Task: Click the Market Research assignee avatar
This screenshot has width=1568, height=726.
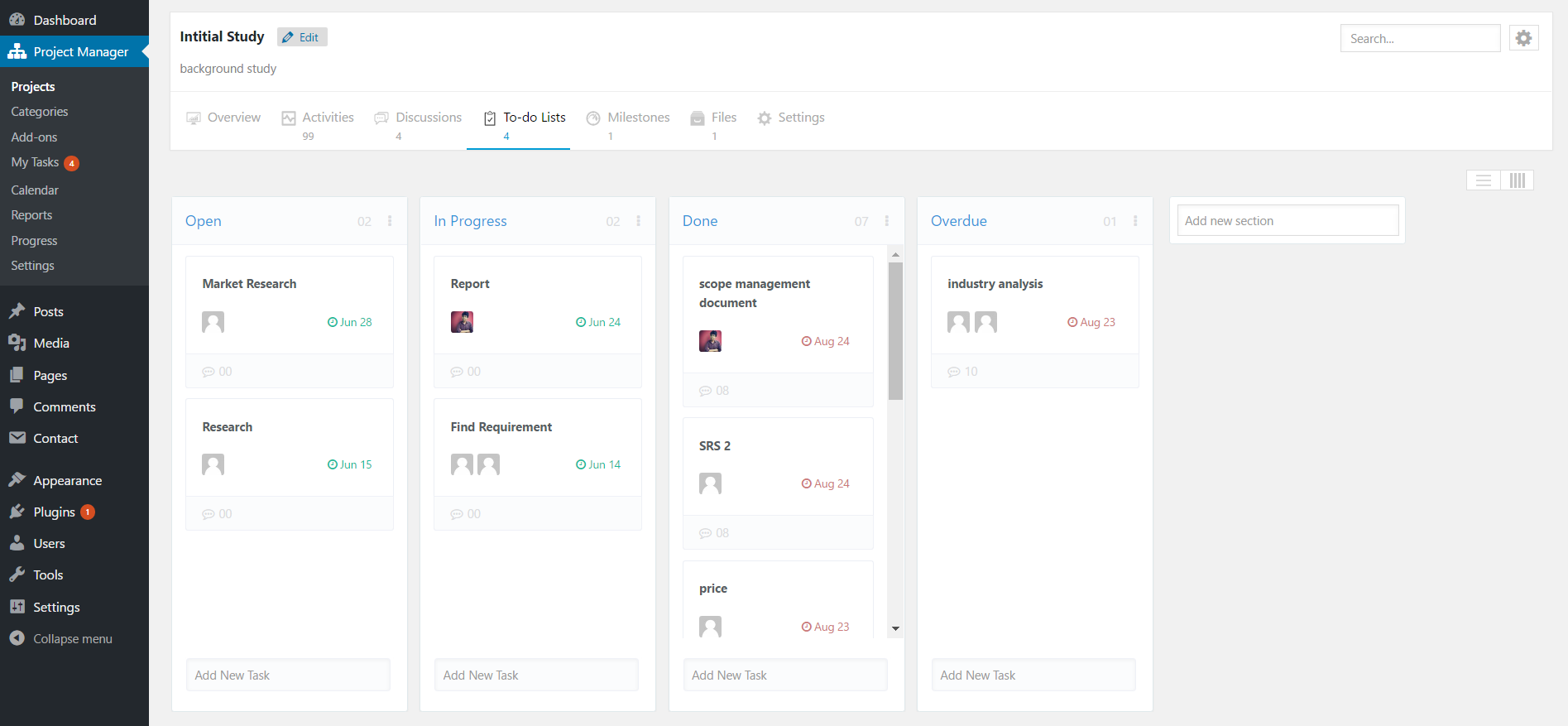Action: (x=213, y=322)
